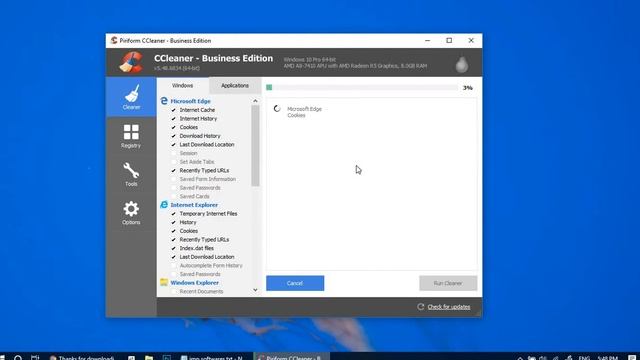Click the greyed Run Cleaner button
This screenshot has width=640, height=360.
(x=448, y=283)
